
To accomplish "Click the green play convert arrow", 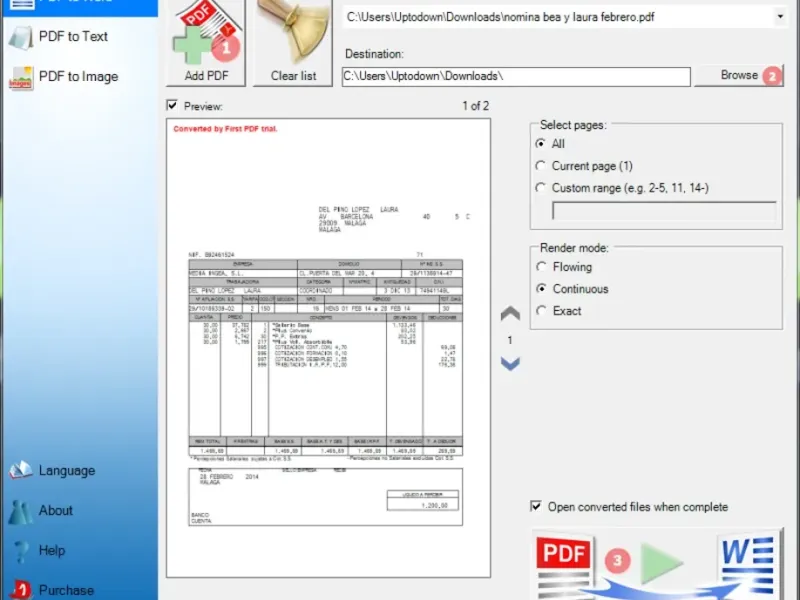I will coord(661,563).
